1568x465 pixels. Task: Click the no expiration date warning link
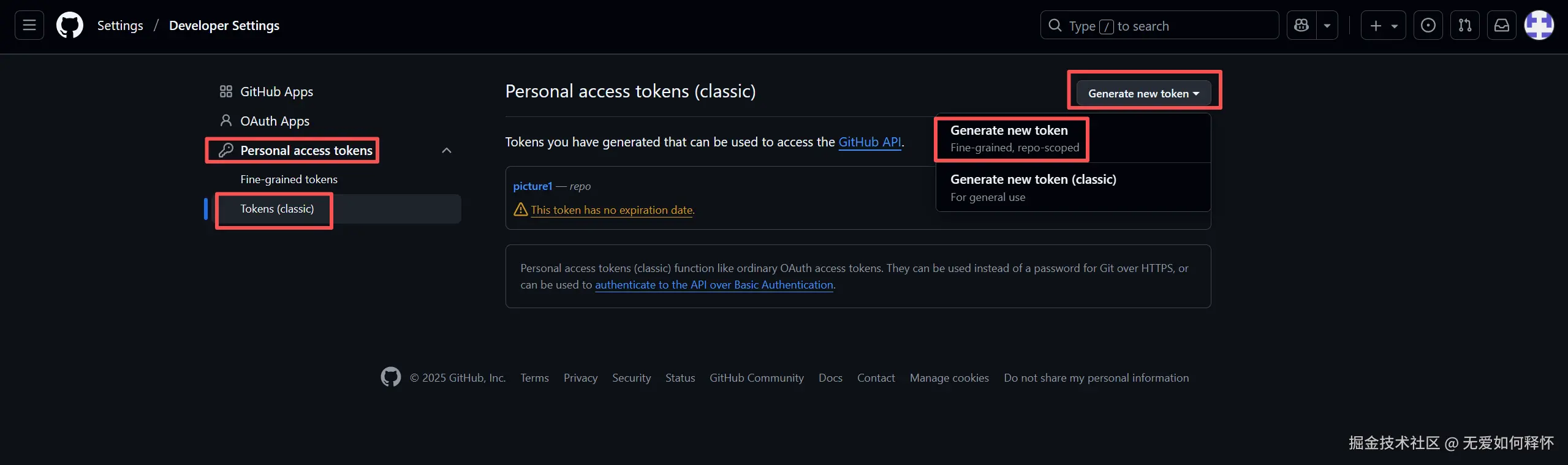point(612,210)
